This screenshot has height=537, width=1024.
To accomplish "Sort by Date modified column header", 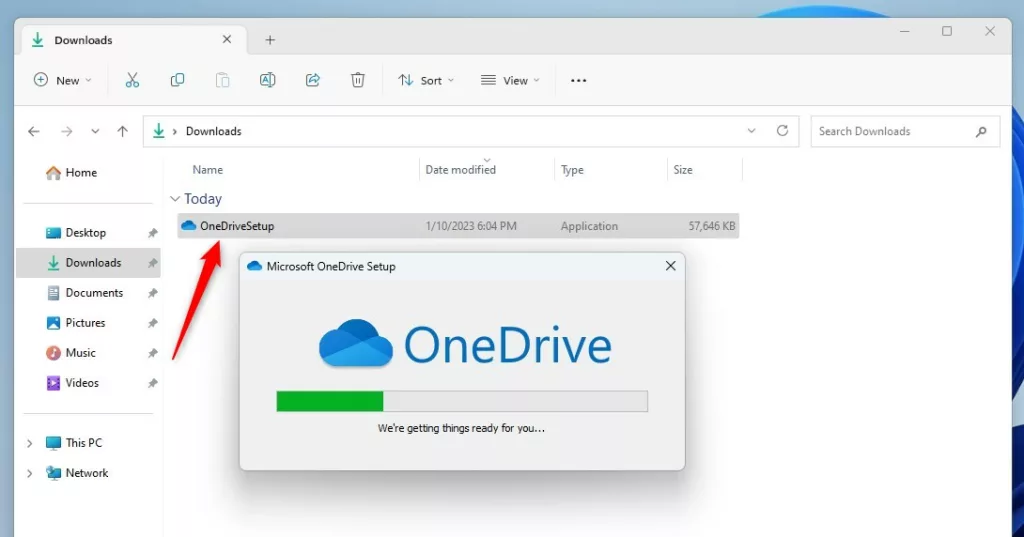I will [x=460, y=170].
